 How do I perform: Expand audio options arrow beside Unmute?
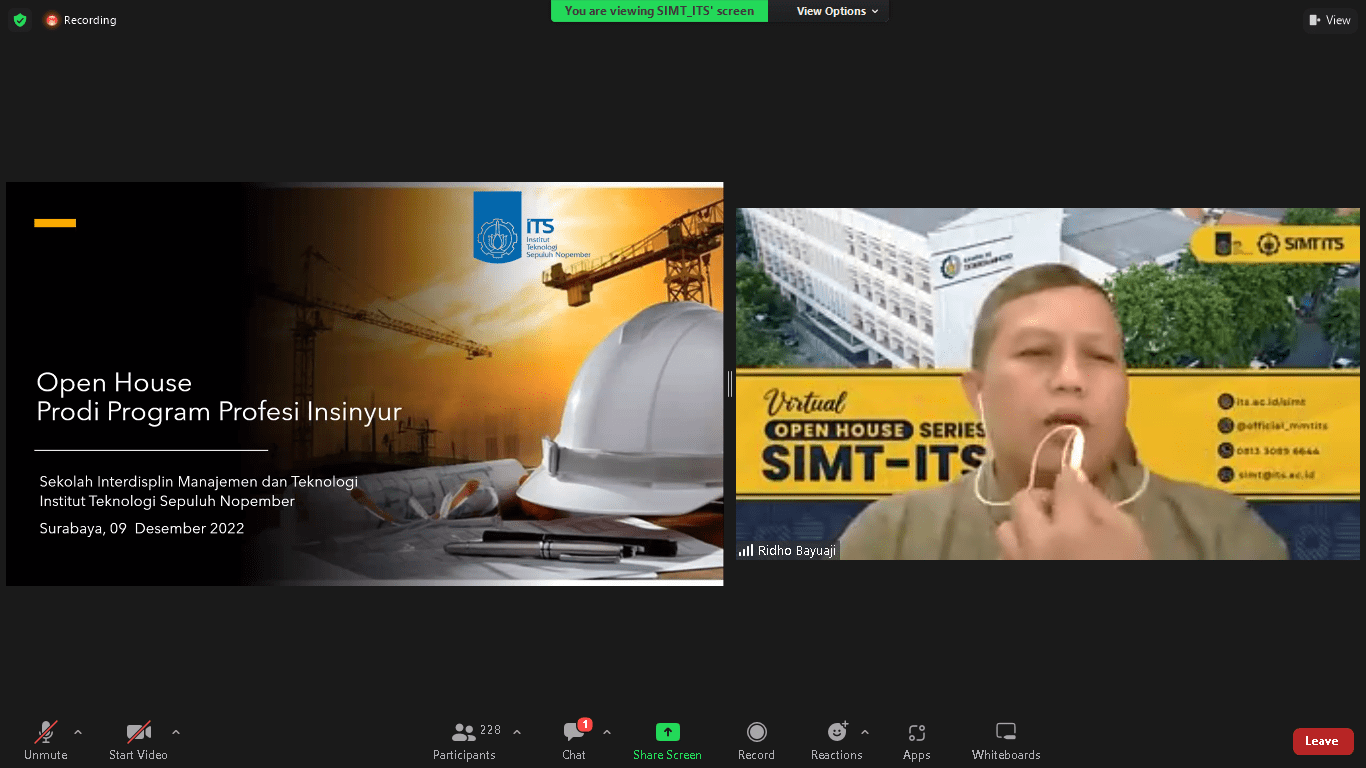[x=78, y=732]
